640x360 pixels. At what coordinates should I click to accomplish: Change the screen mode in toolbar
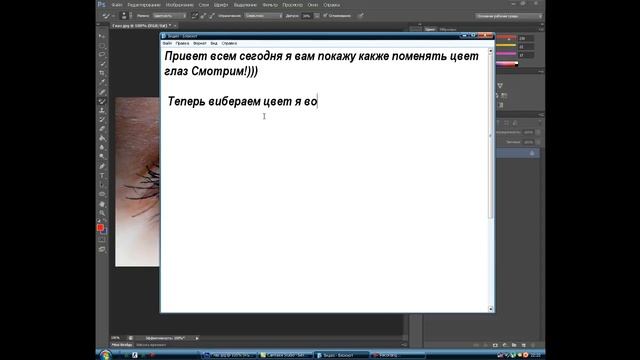102,249
